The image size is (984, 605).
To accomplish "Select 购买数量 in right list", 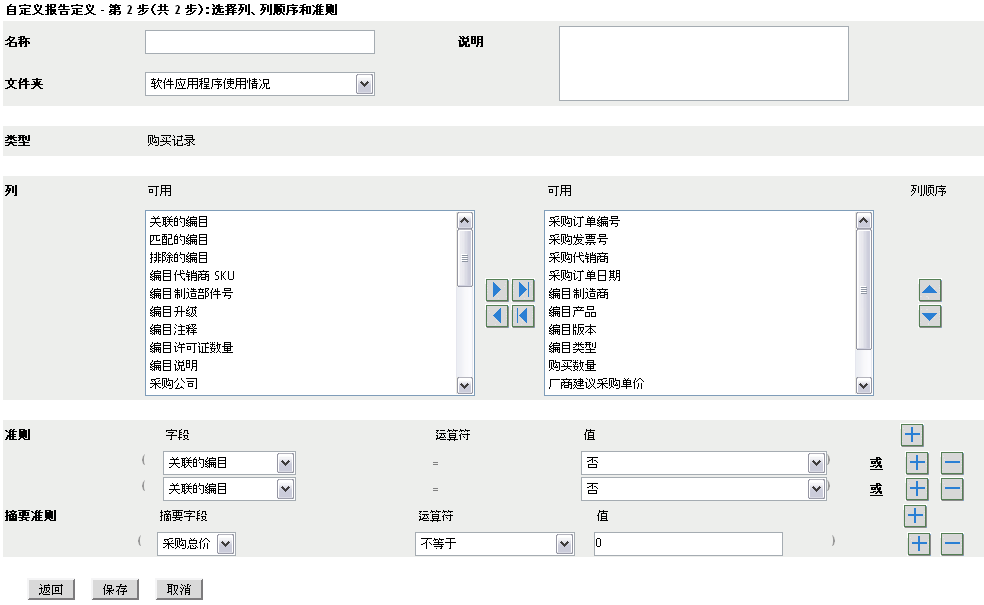I will tap(700, 366).
